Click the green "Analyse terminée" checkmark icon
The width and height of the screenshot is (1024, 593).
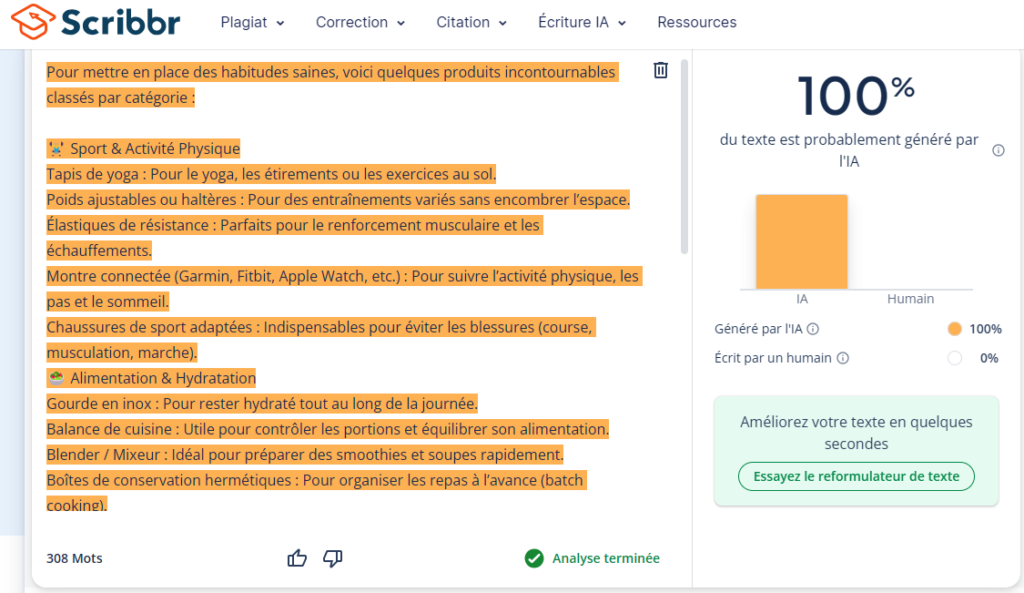(x=534, y=558)
